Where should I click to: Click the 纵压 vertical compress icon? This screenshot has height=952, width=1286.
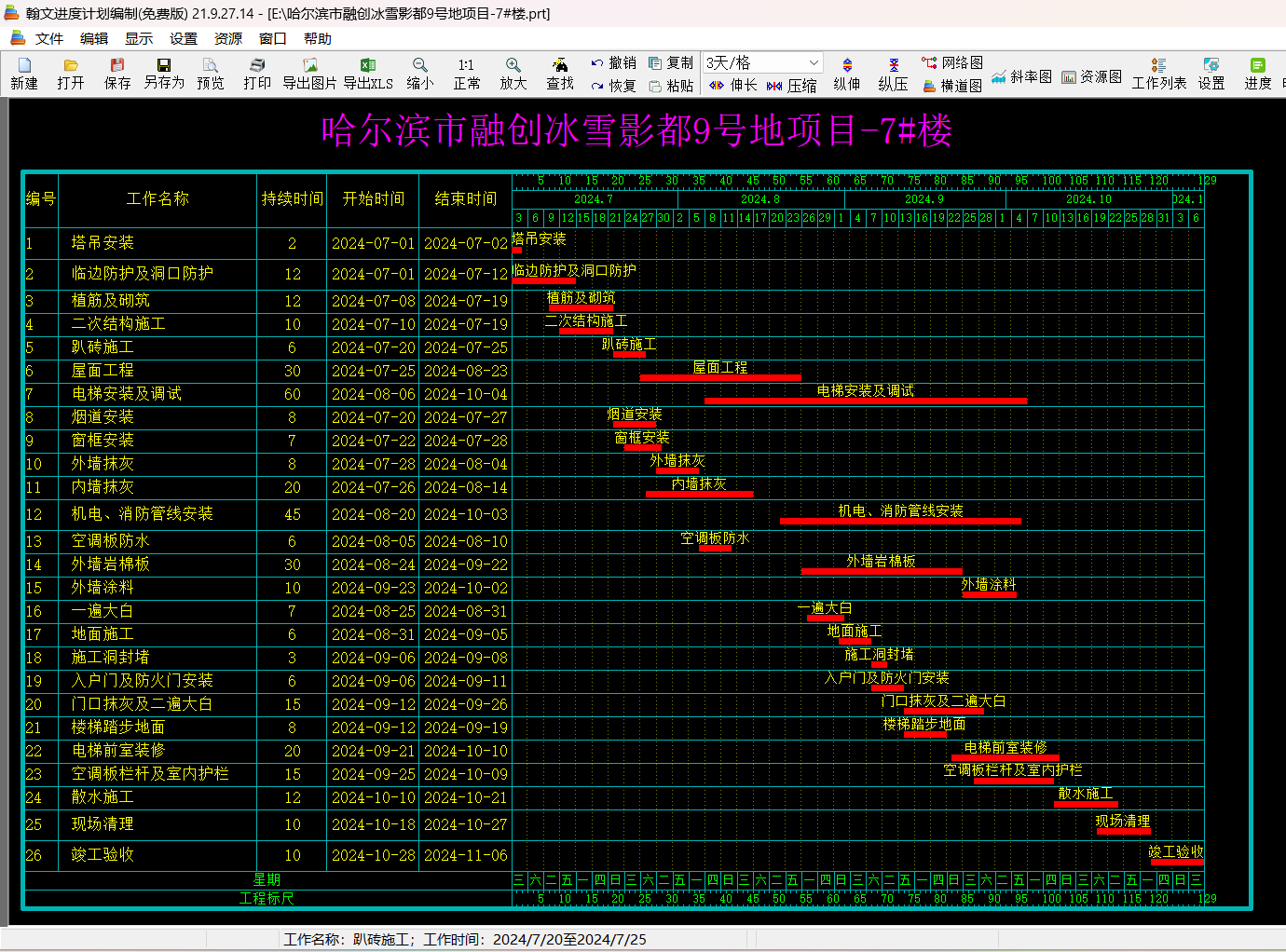893,74
